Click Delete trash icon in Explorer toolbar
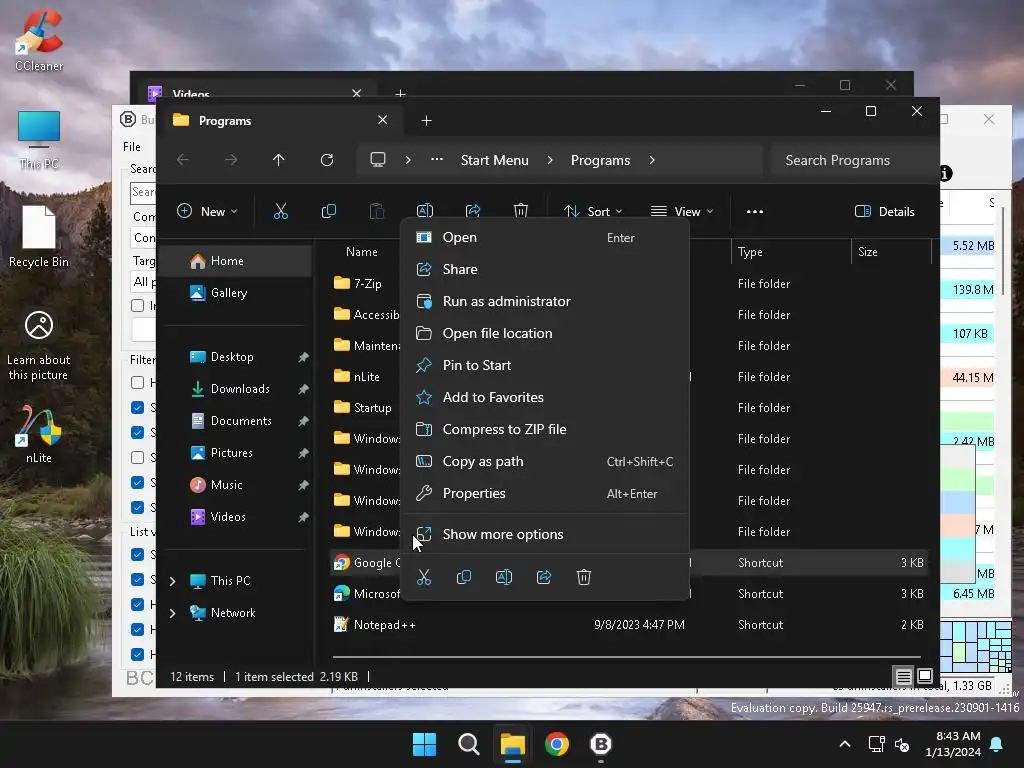1024x768 pixels. tap(520, 210)
